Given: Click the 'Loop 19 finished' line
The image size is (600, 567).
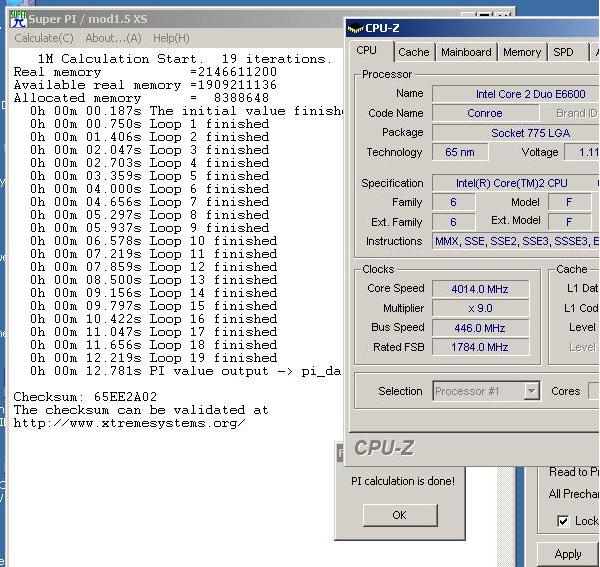Looking at the screenshot, I should (153, 358).
